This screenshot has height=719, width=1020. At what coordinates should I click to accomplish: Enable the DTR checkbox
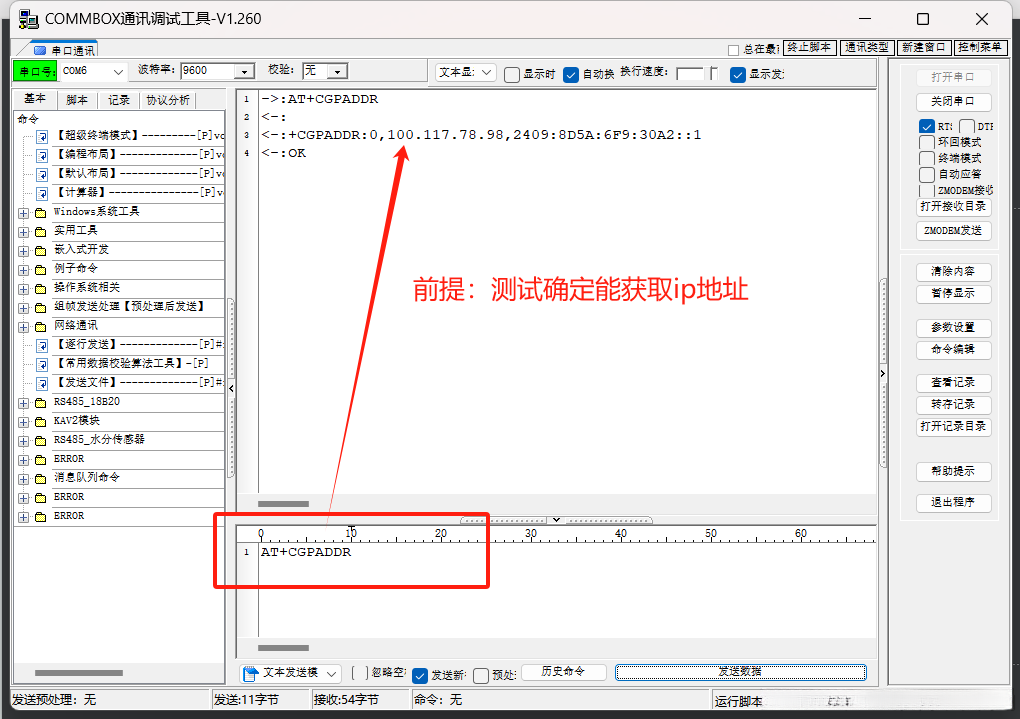pos(965,127)
